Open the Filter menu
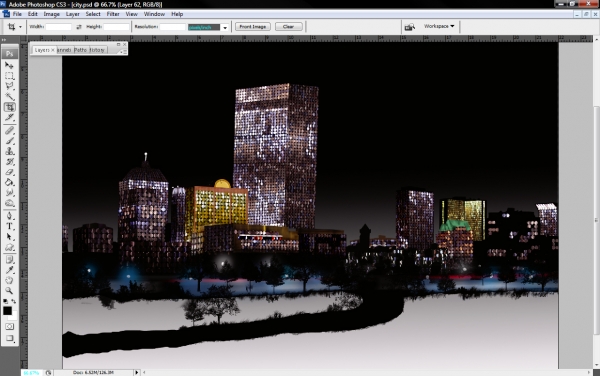The width and height of the screenshot is (600, 376). (113, 14)
